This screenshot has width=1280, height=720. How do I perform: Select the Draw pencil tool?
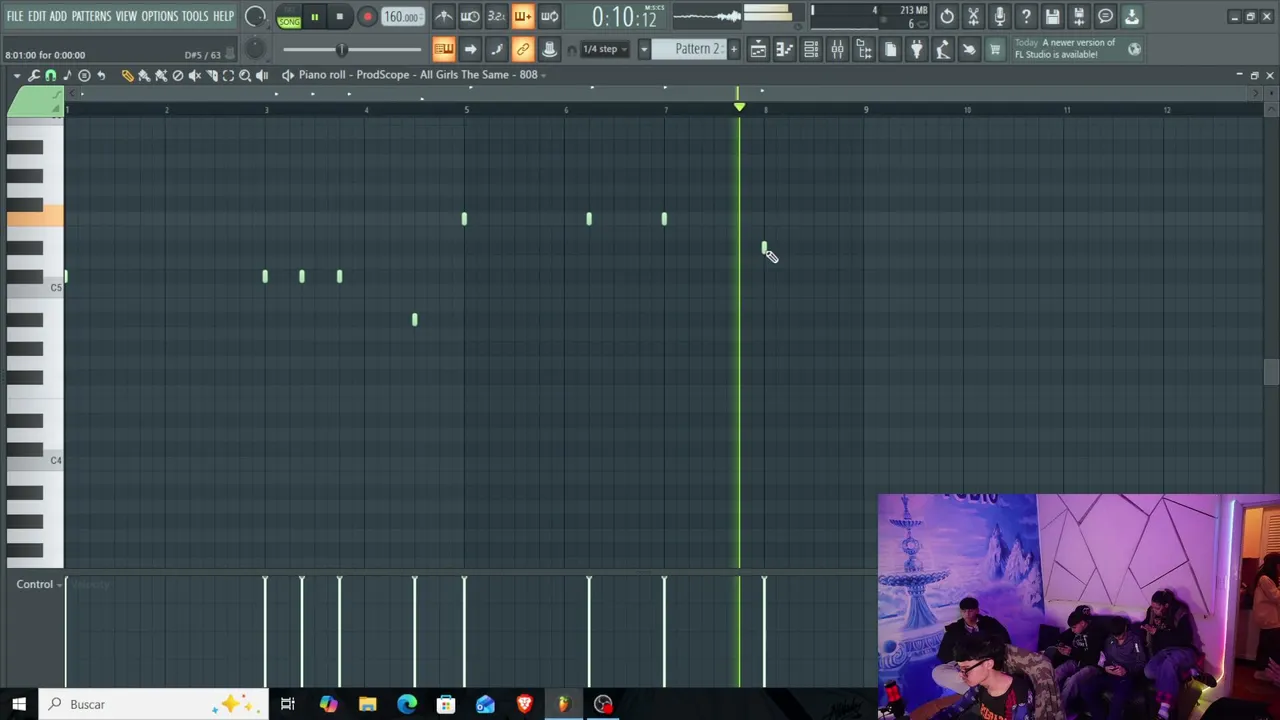[127, 75]
